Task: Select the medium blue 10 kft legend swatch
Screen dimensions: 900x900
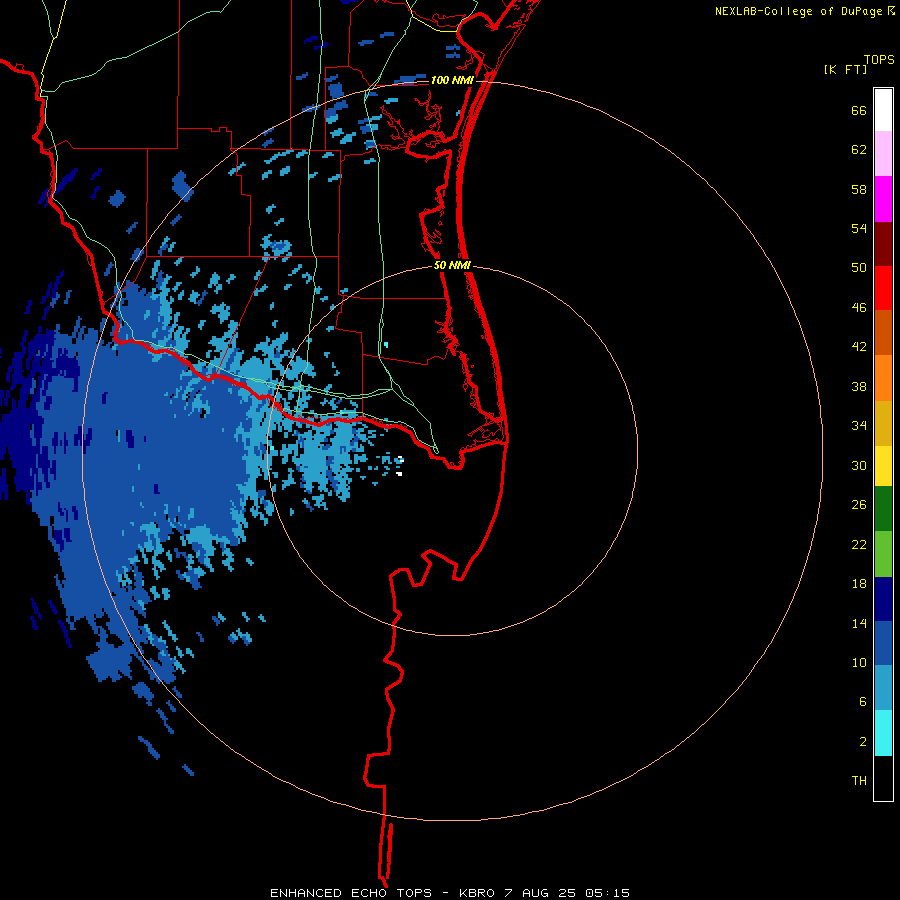Action: tap(883, 643)
